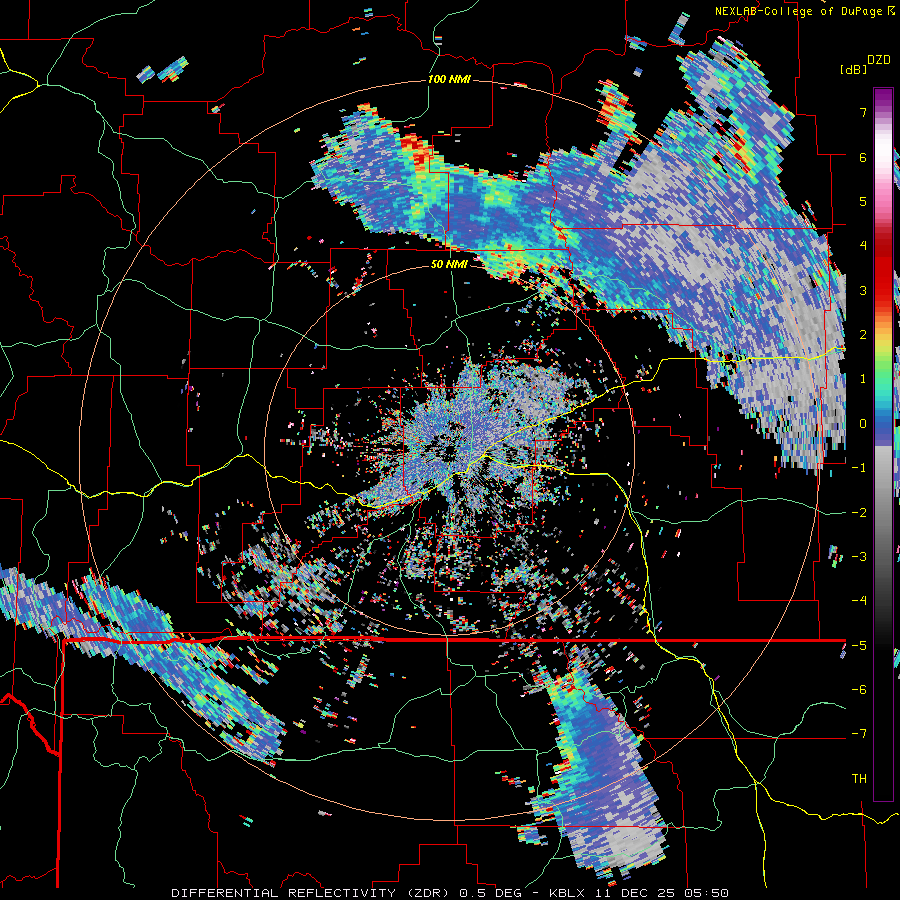
Task: Click the [dB] units label
Action: (x=853, y=69)
